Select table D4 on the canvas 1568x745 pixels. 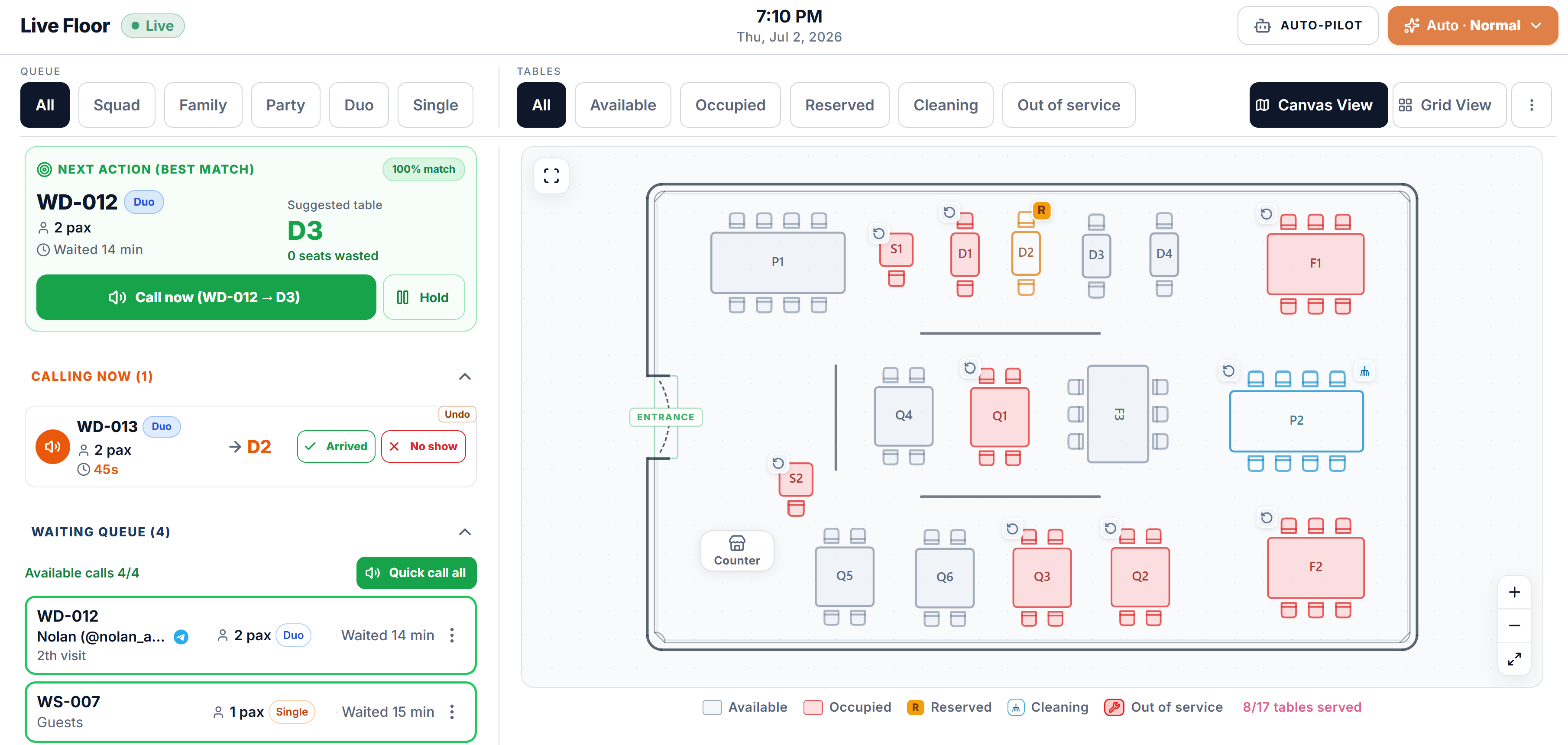(1164, 254)
